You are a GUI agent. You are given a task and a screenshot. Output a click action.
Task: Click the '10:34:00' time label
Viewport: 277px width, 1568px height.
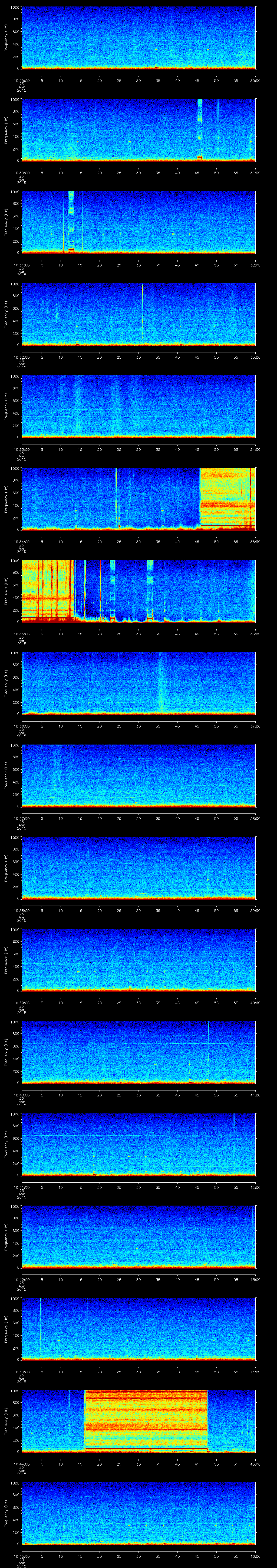pos(21,542)
